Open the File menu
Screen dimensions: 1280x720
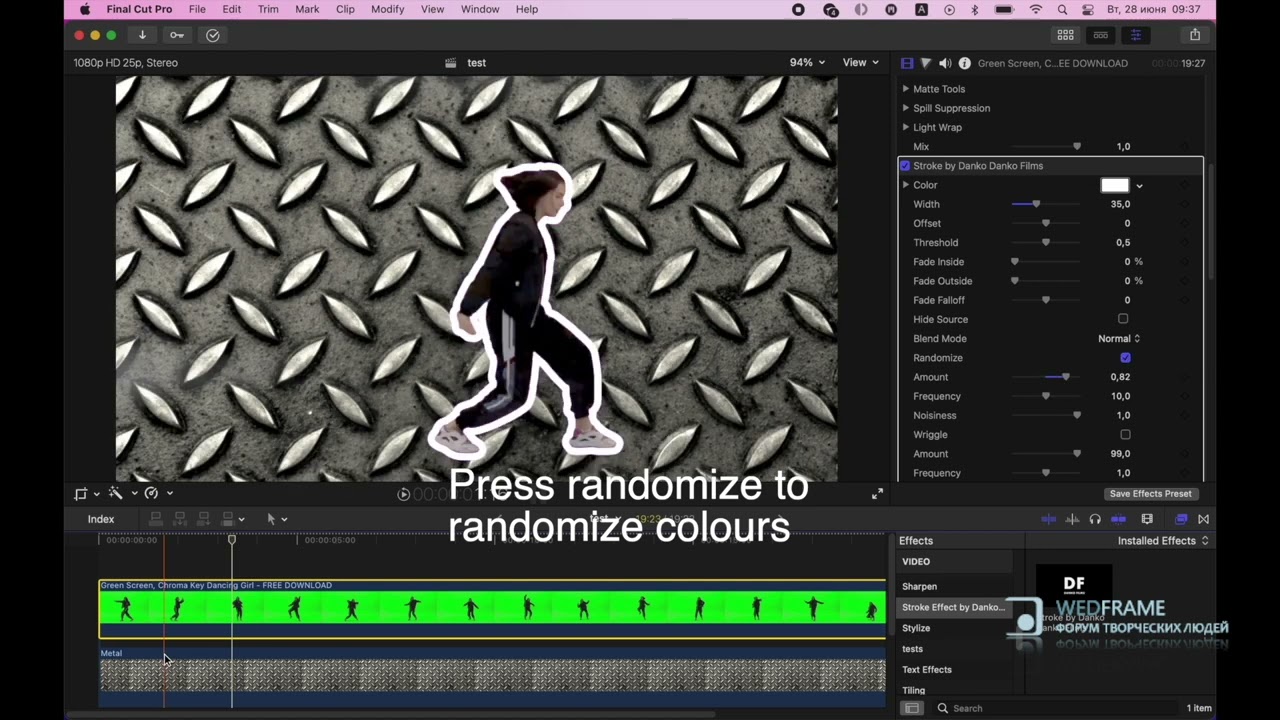coord(197,9)
